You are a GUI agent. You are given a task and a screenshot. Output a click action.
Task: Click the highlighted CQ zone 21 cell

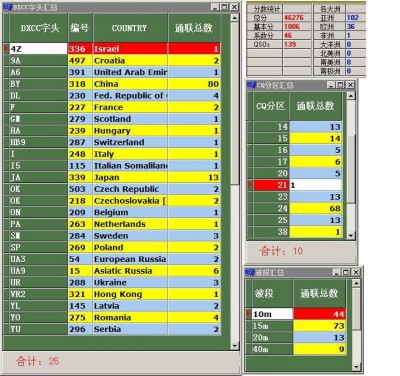(271, 185)
